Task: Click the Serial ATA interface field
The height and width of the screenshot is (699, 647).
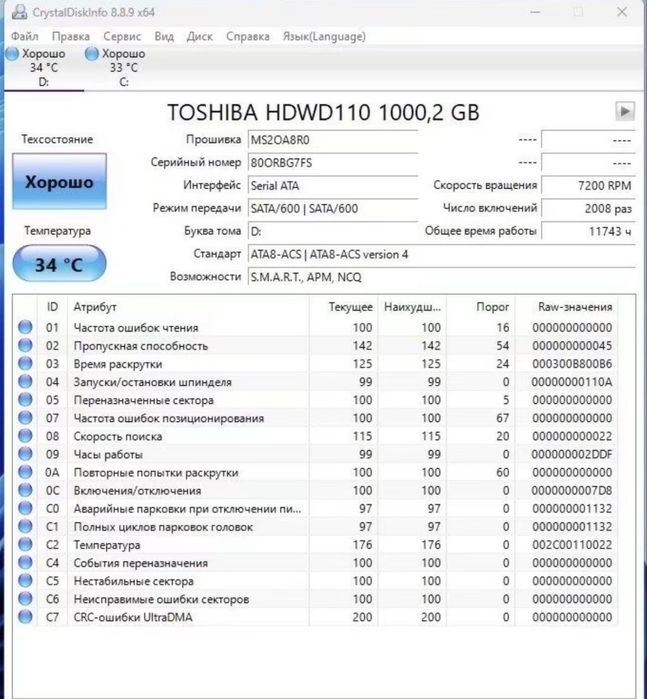Action: click(333, 185)
